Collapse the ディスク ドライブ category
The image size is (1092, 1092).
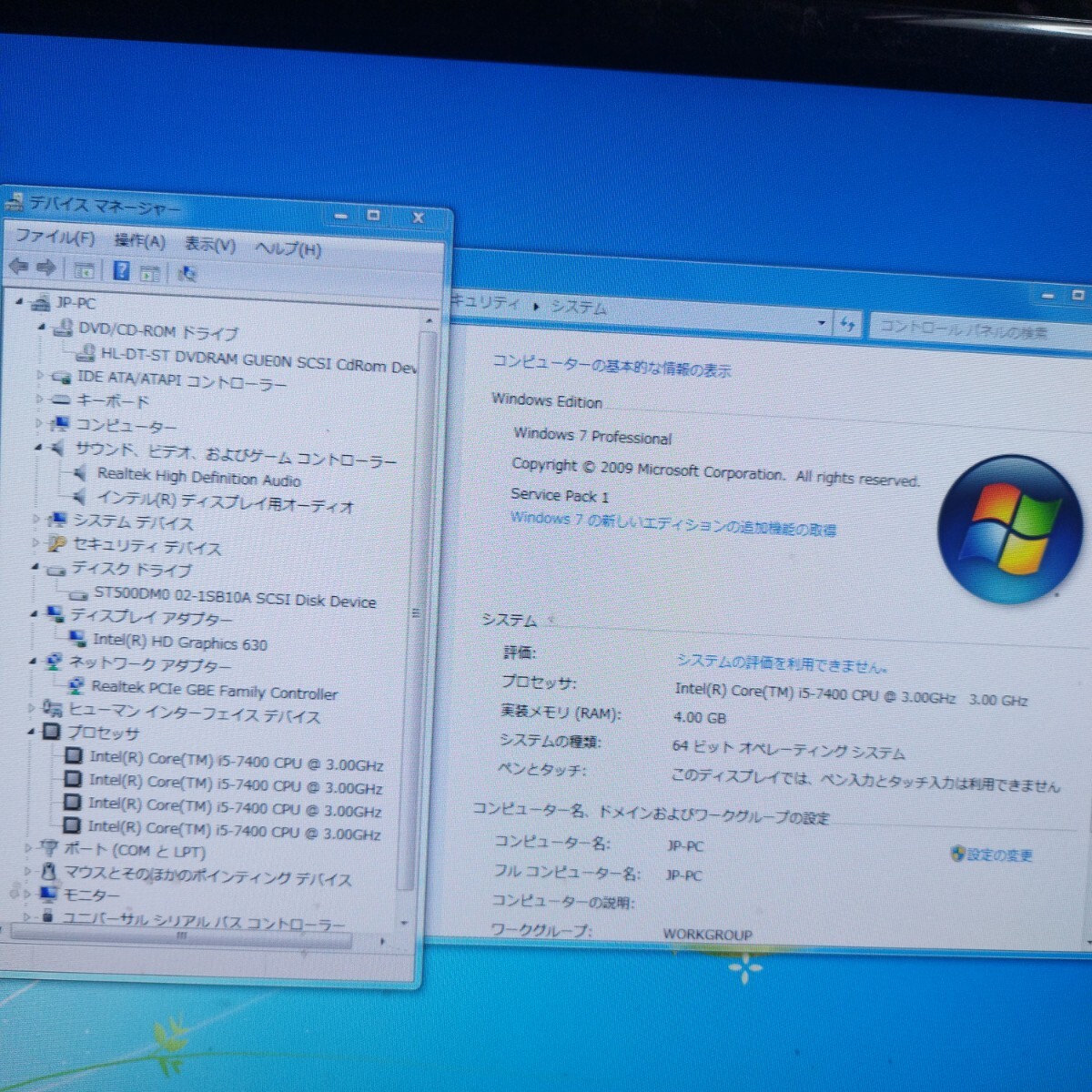35,567
